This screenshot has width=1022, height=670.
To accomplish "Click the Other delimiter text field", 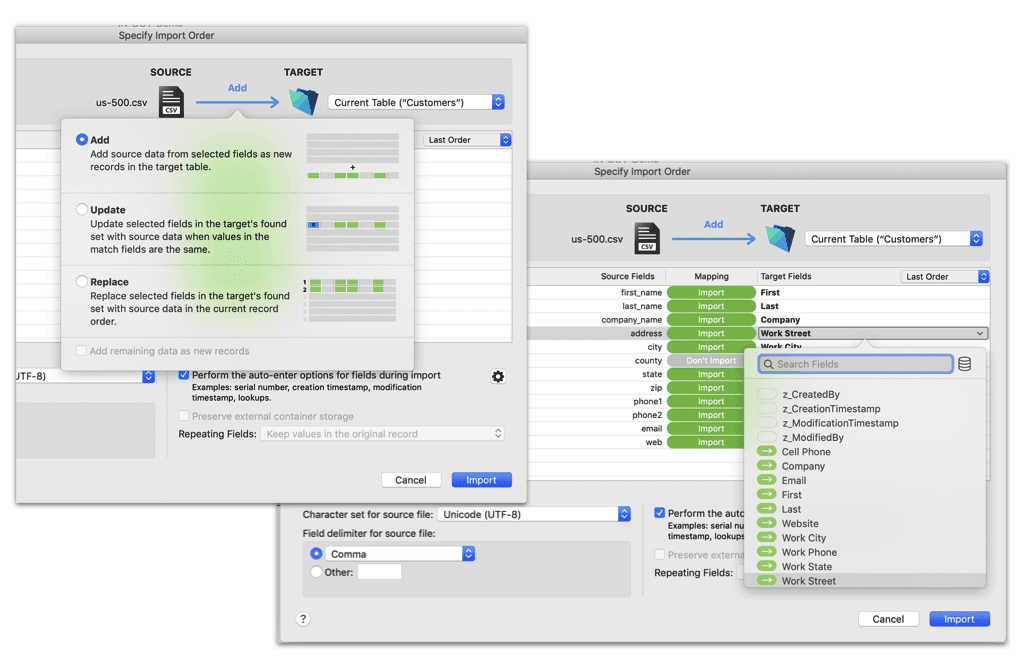I will tap(379, 572).
